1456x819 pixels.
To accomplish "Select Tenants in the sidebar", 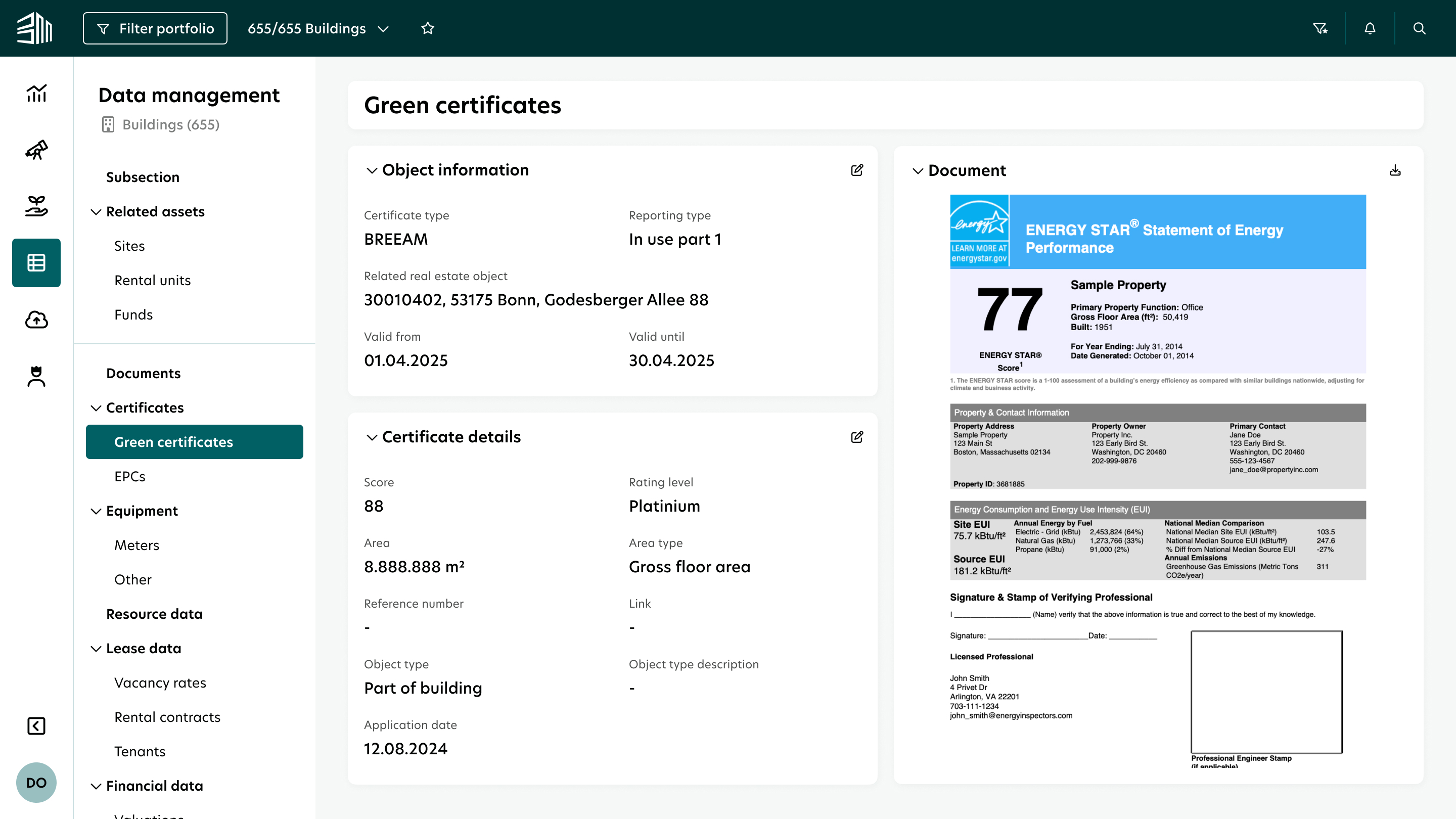I will click(140, 752).
